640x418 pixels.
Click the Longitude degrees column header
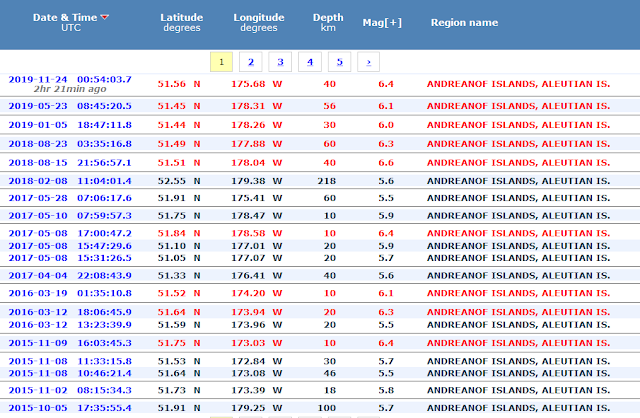click(259, 22)
